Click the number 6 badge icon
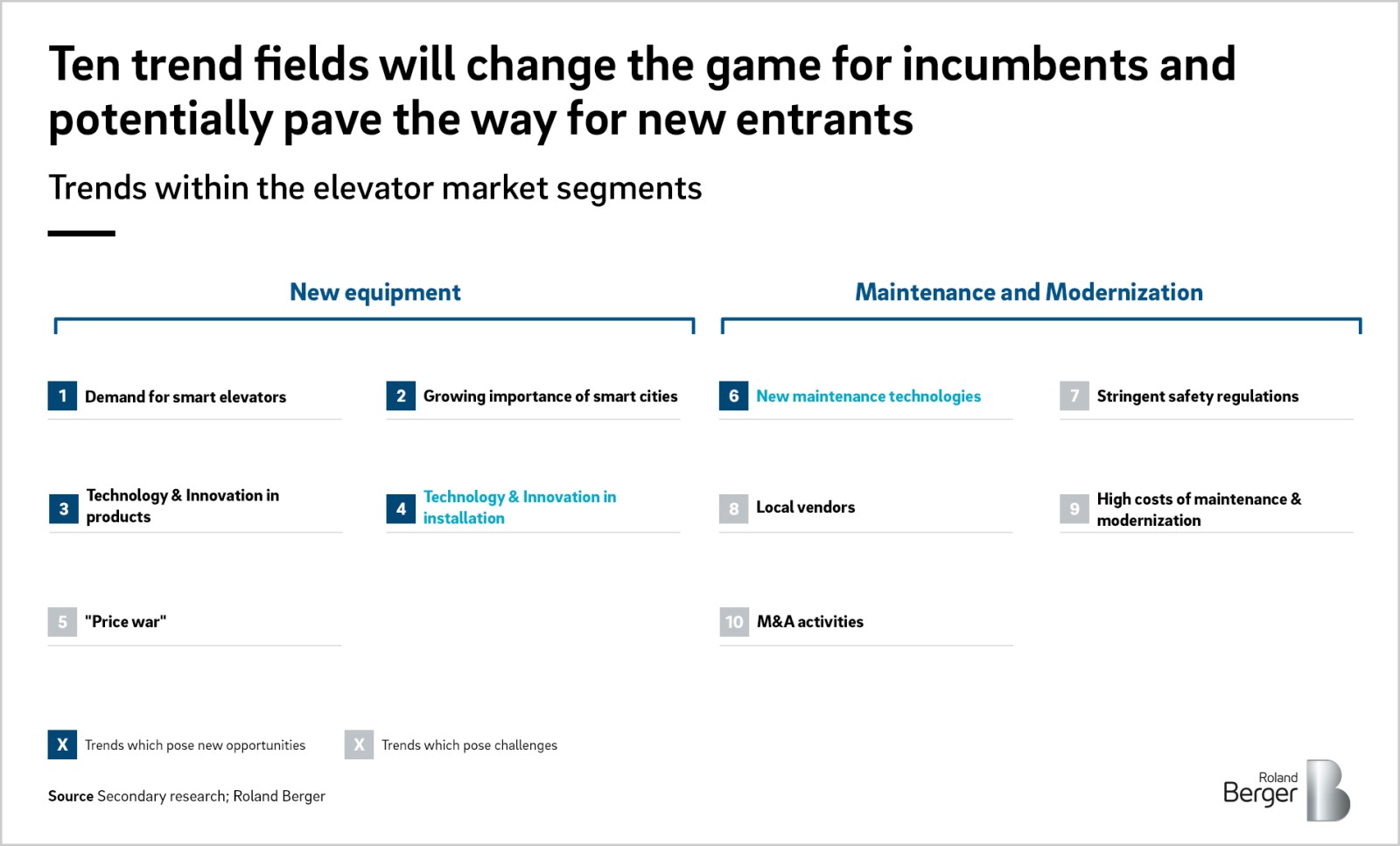 (733, 395)
